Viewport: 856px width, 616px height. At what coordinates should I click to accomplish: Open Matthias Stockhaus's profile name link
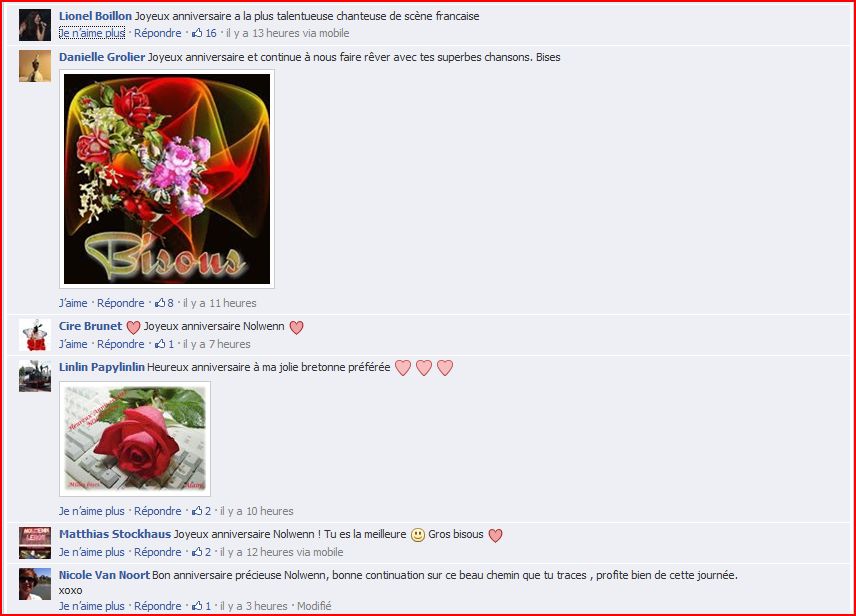pyautogui.click(x=115, y=534)
